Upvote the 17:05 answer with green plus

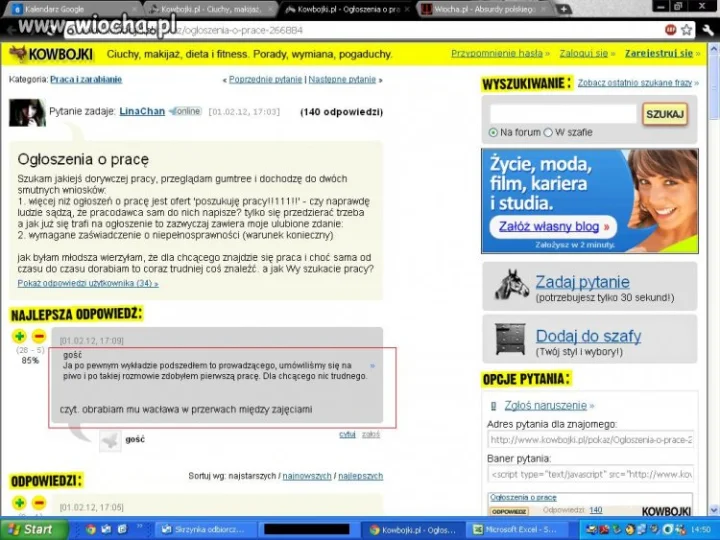(x=19, y=503)
